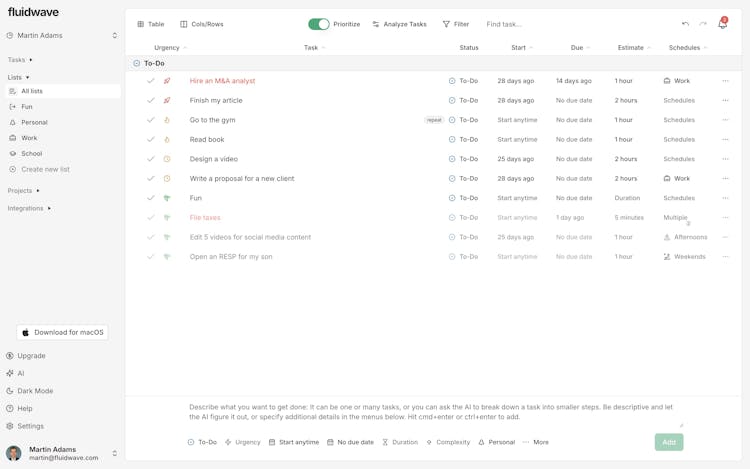Open the Work list in sidebar

pyautogui.click(x=29, y=138)
